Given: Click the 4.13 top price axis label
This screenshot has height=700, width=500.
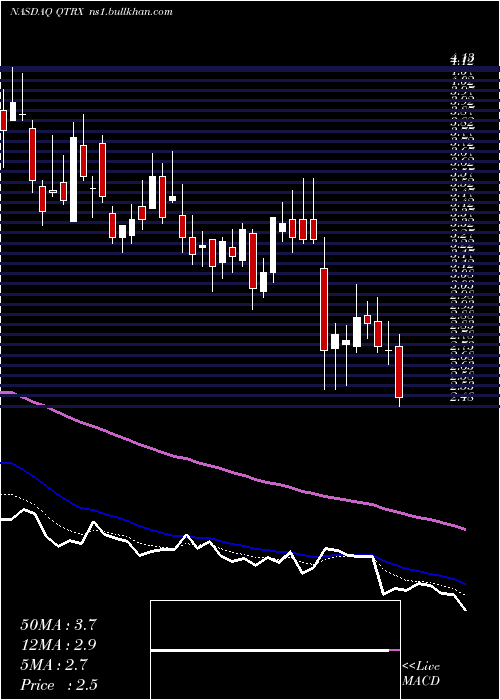Looking at the screenshot, I should pos(462,58).
